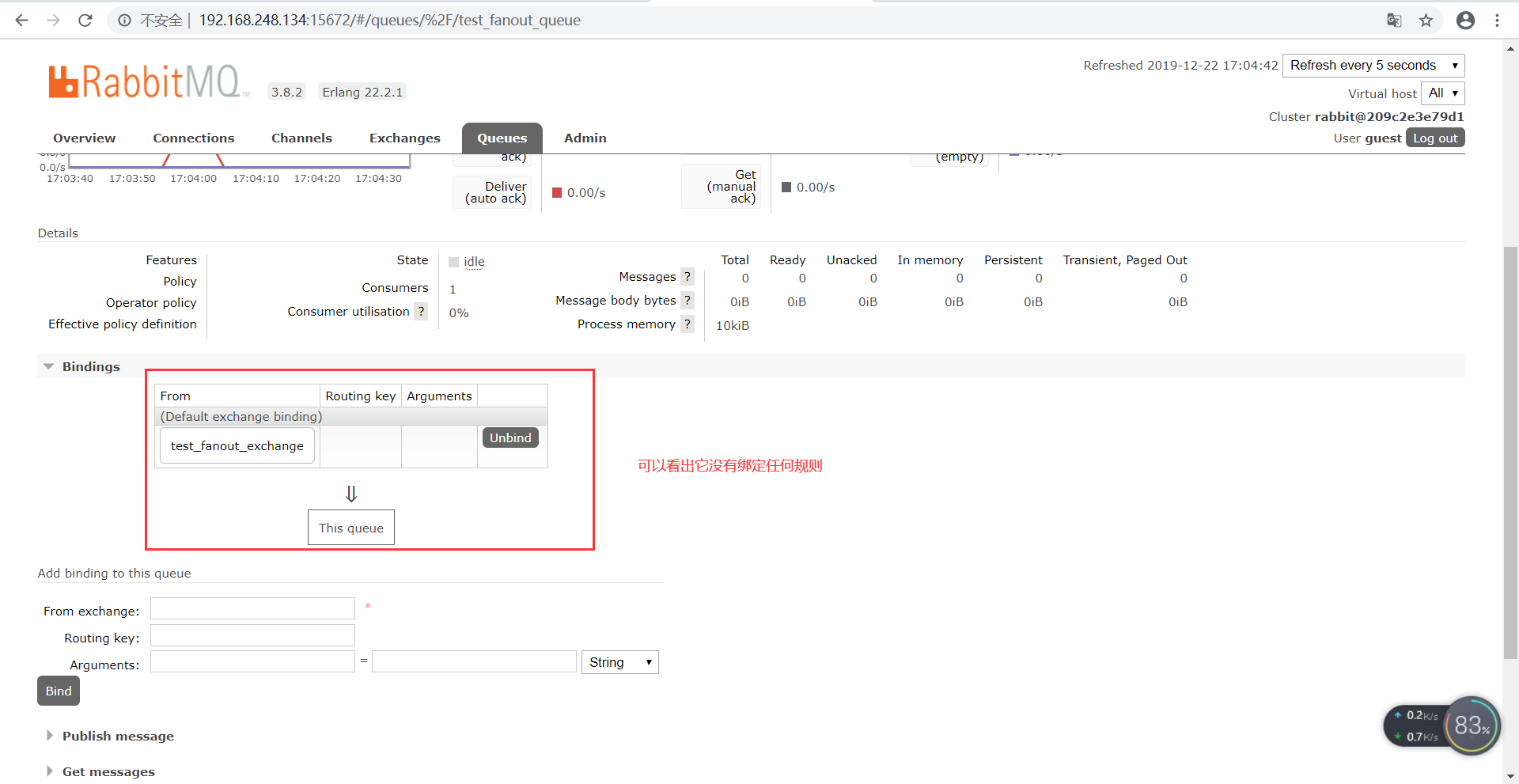The image size is (1519, 784).
Task: Switch to the Admin tab
Action: click(x=585, y=138)
